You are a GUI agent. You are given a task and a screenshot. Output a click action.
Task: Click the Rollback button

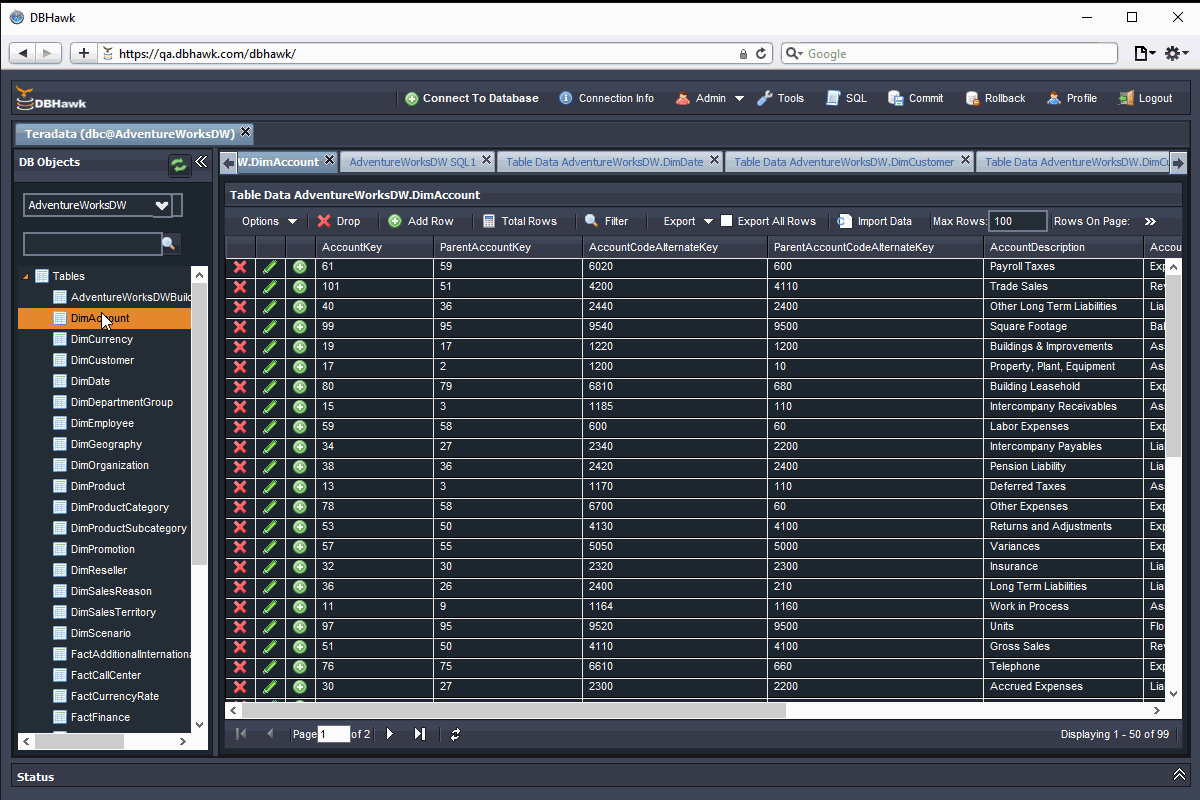(995, 98)
